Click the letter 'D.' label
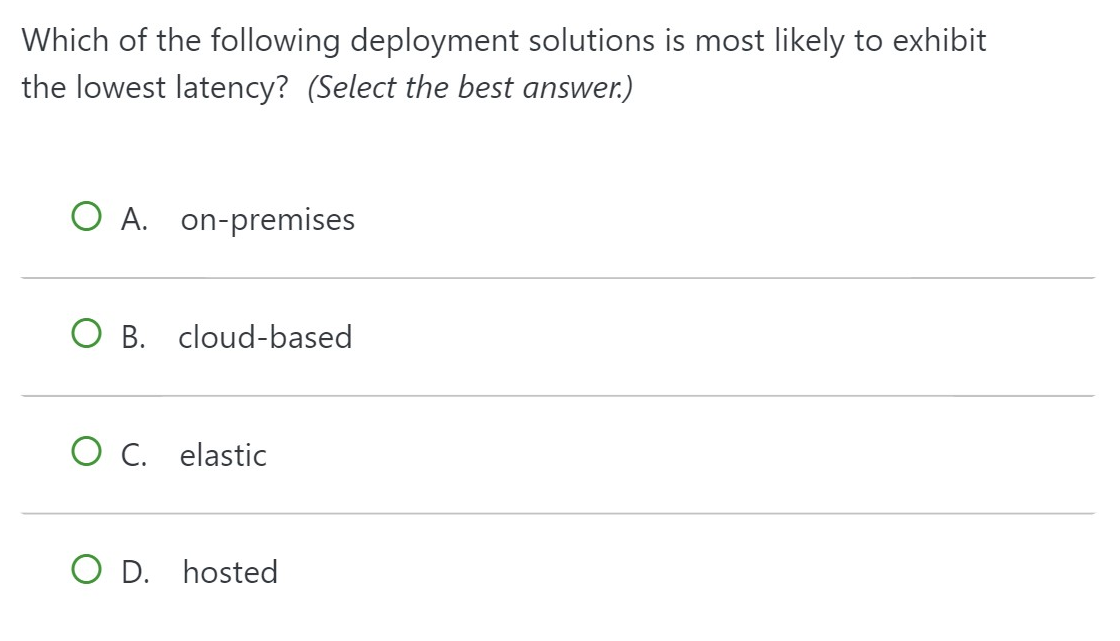Image resolution: width=1120 pixels, height=641 pixels. click(136, 572)
